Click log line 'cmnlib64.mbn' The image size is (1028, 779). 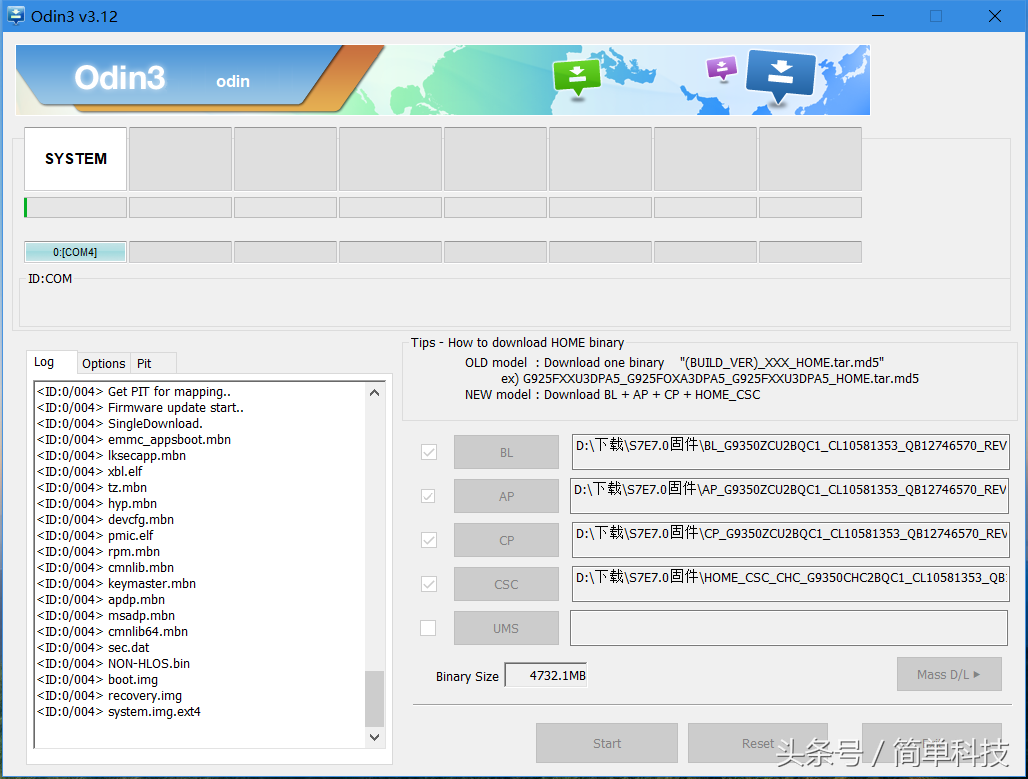(113, 631)
